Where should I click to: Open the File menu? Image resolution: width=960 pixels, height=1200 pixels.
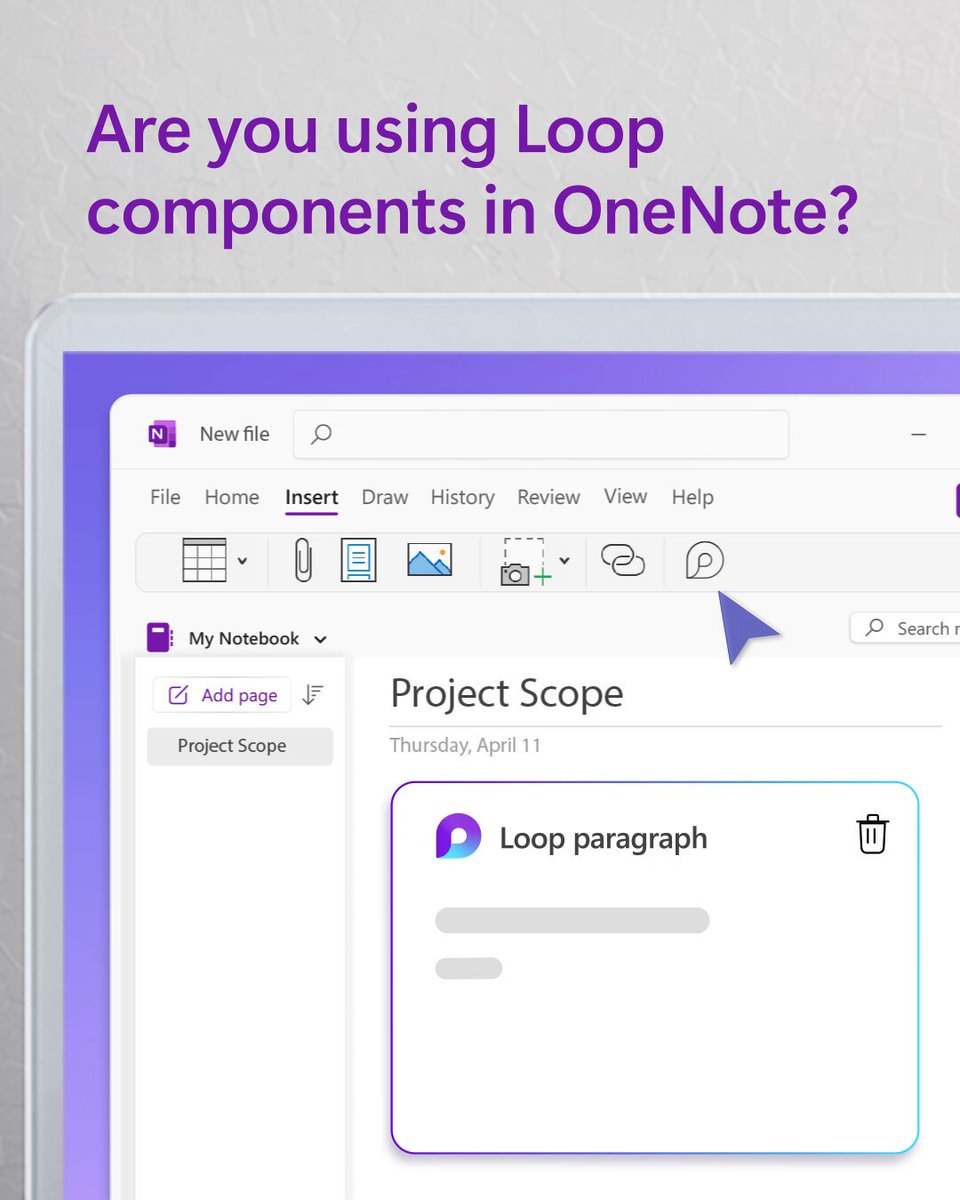[165, 497]
